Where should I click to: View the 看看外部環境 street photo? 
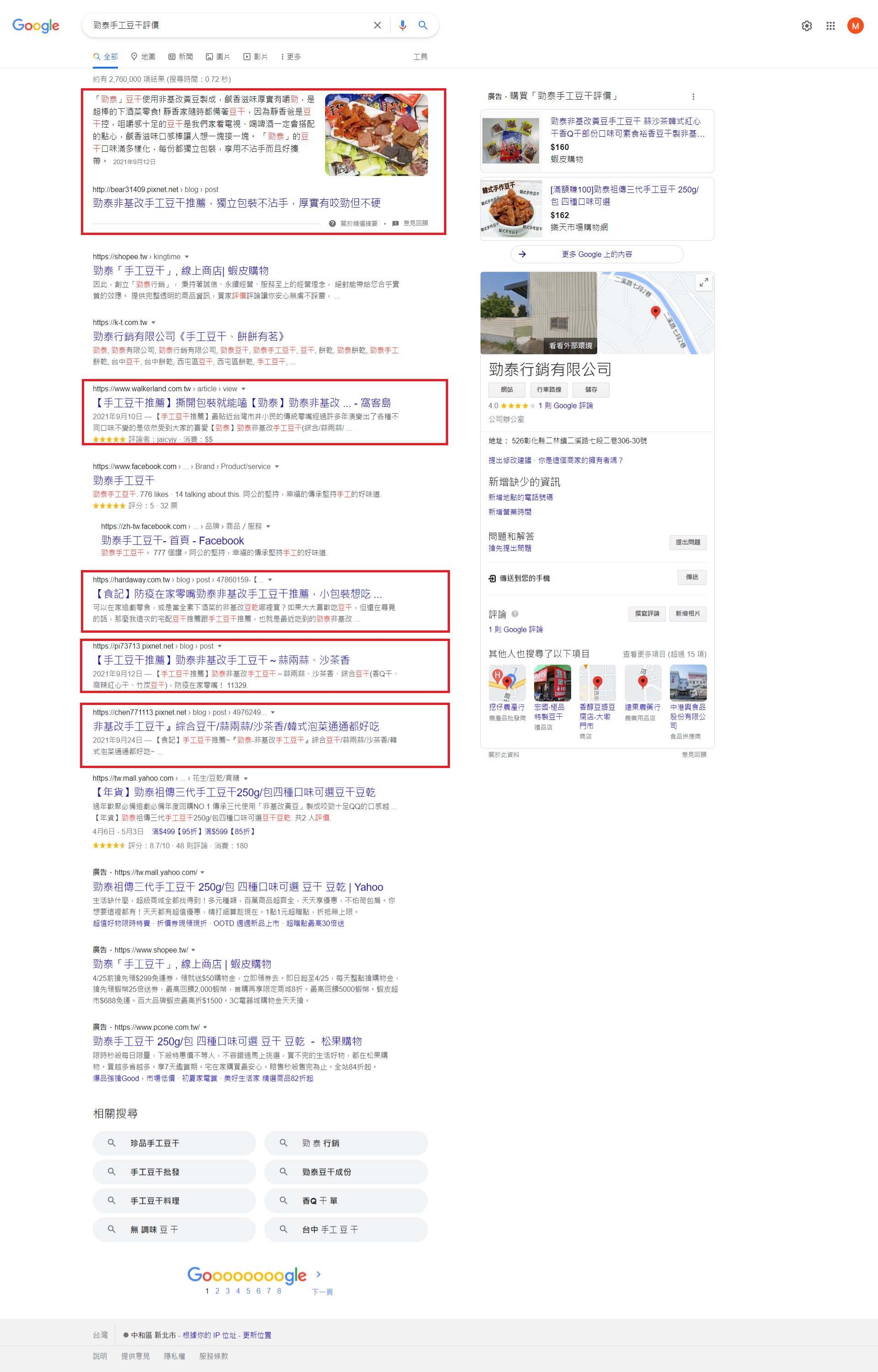click(538, 312)
